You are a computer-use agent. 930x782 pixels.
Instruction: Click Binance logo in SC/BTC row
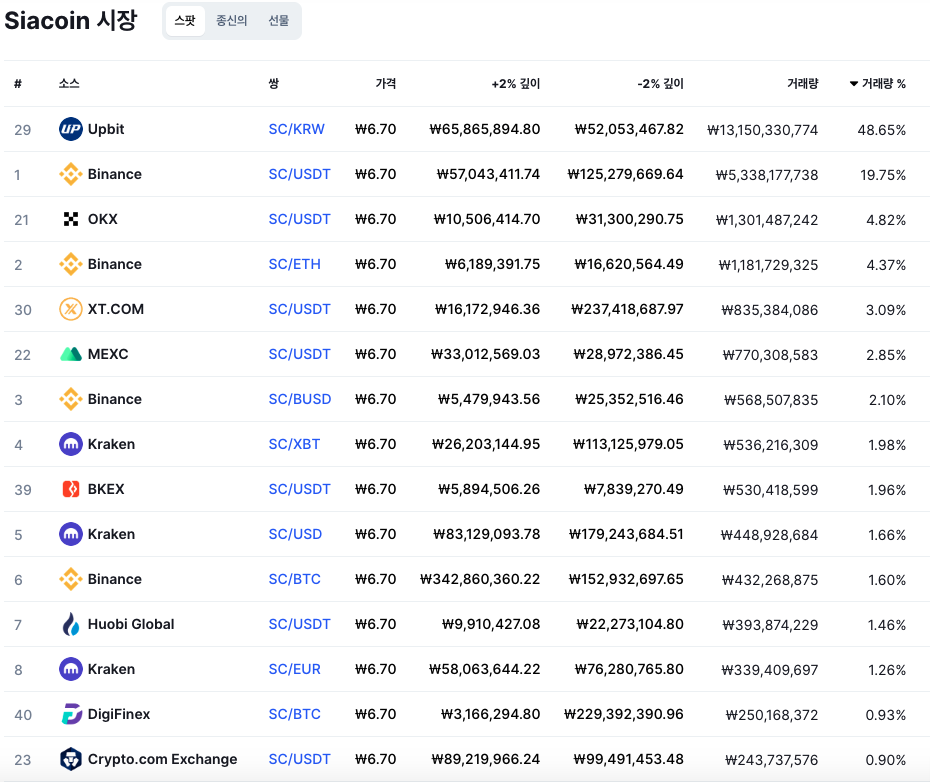pos(71,579)
